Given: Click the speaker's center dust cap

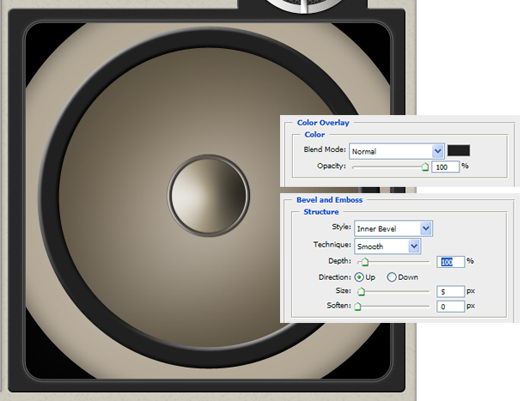Looking at the screenshot, I should [209, 195].
